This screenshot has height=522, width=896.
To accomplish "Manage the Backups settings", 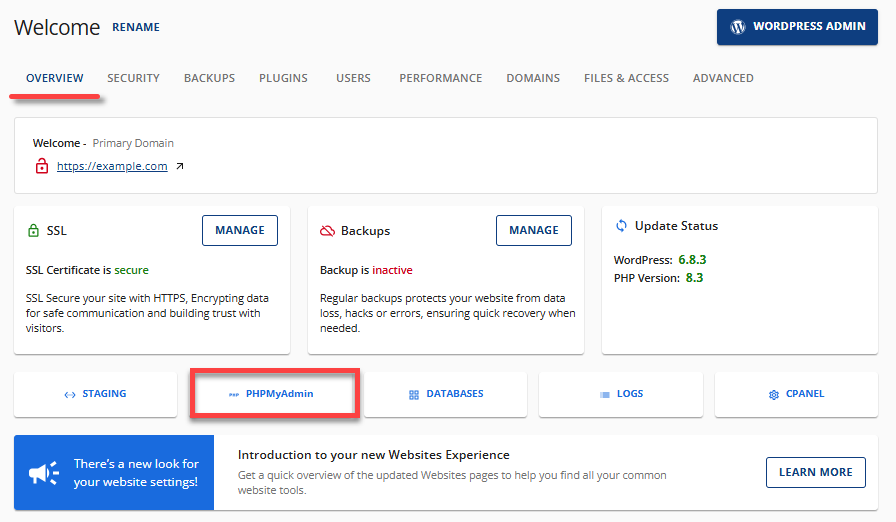I will [533, 230].
